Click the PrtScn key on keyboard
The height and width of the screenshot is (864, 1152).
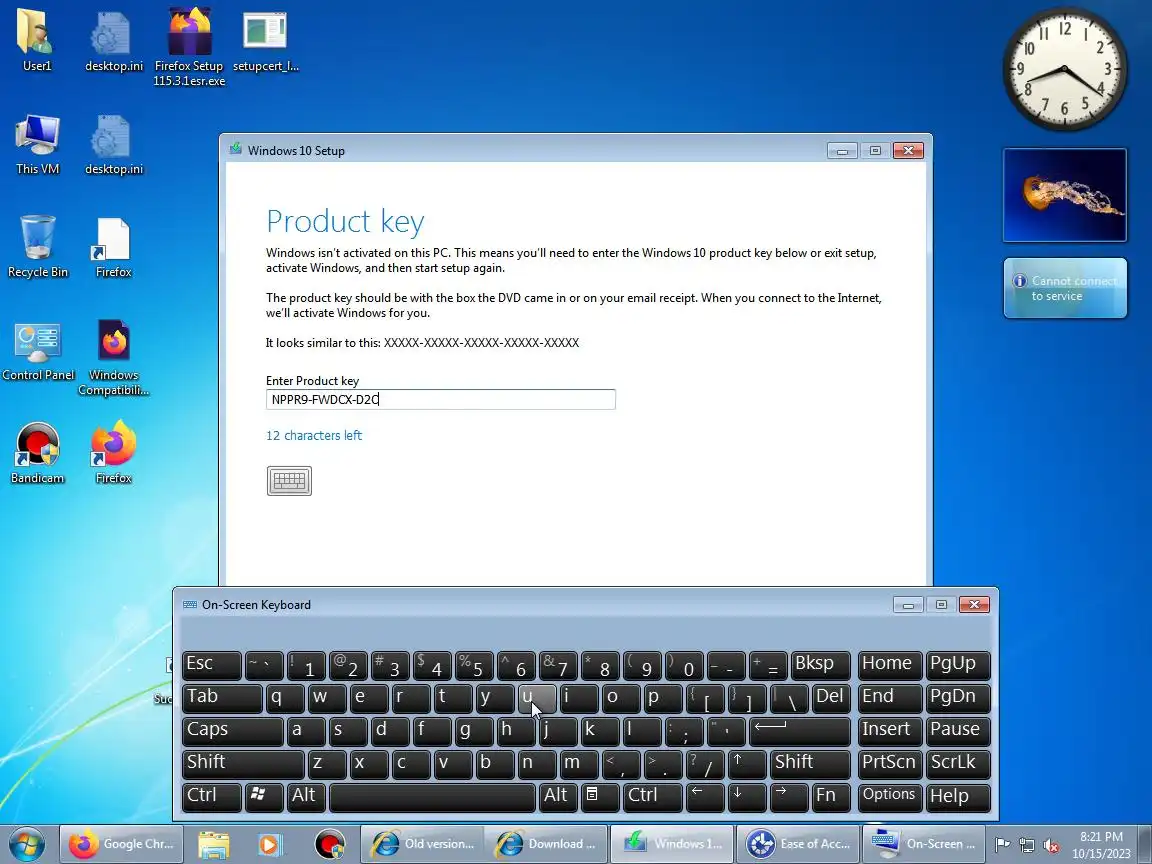click(890, 764)
